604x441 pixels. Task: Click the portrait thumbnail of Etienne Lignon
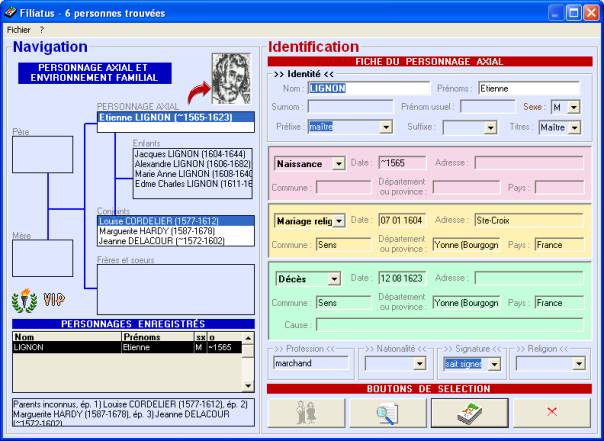[230, 77]
